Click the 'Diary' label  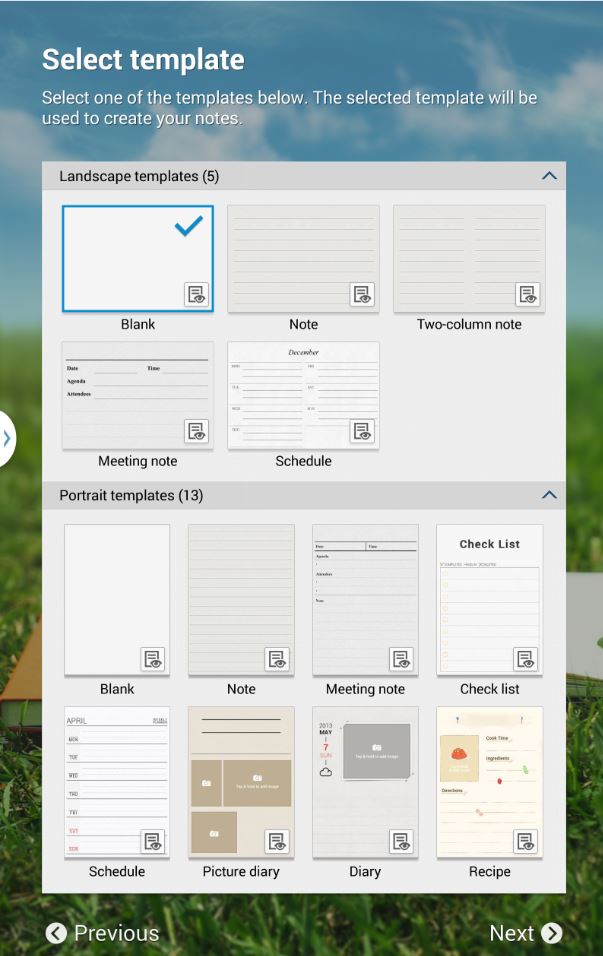(x=365, y=871)
